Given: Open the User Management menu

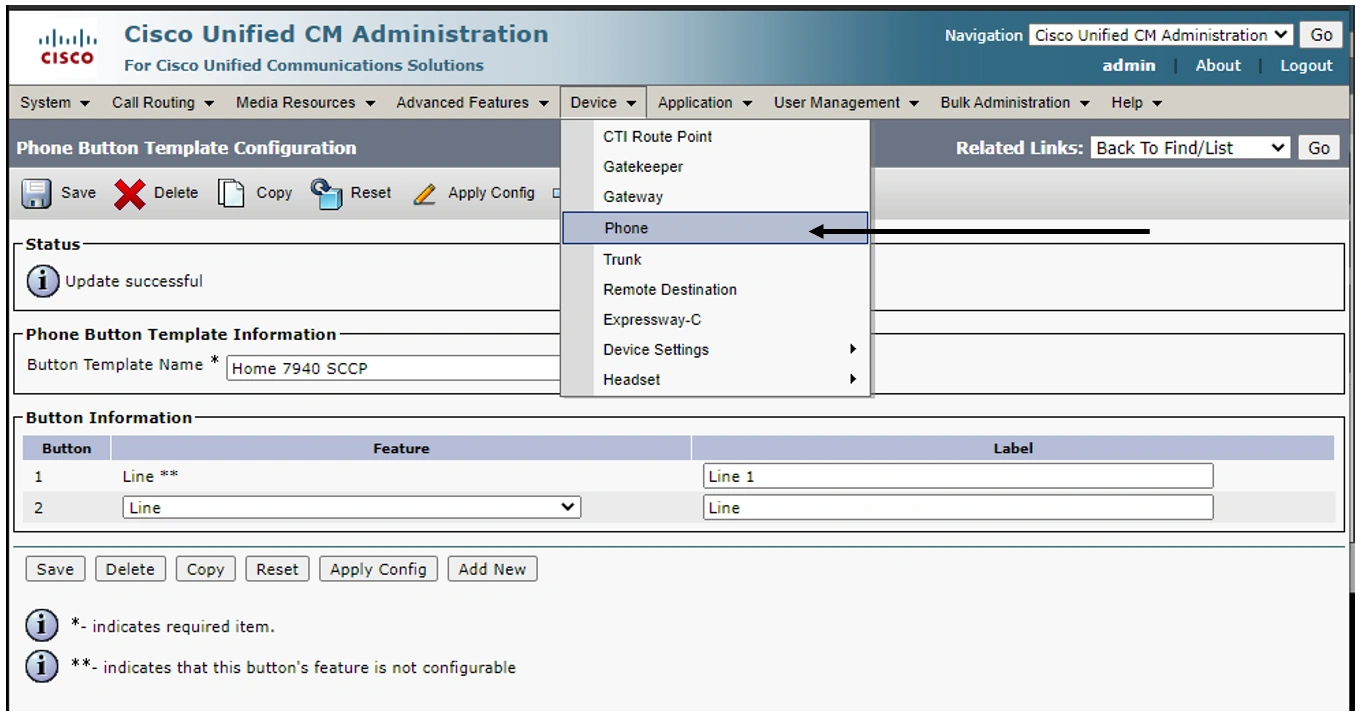Looking at the screenshot, I should click(x=846, y=103).
